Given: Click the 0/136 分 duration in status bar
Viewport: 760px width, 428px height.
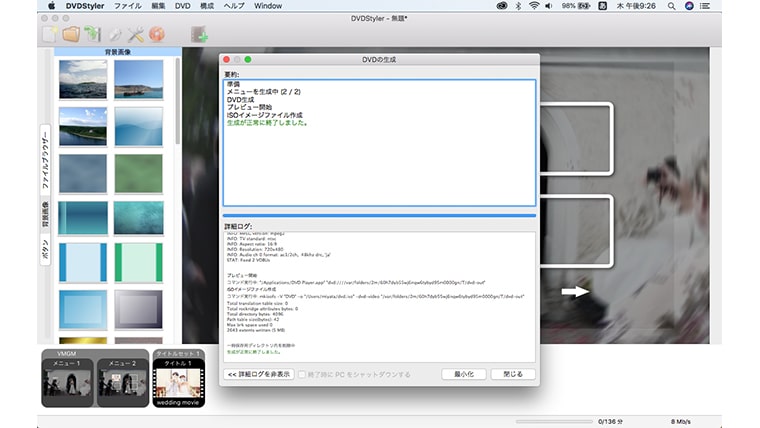Looking at the screenshot, I should [610, 422].
